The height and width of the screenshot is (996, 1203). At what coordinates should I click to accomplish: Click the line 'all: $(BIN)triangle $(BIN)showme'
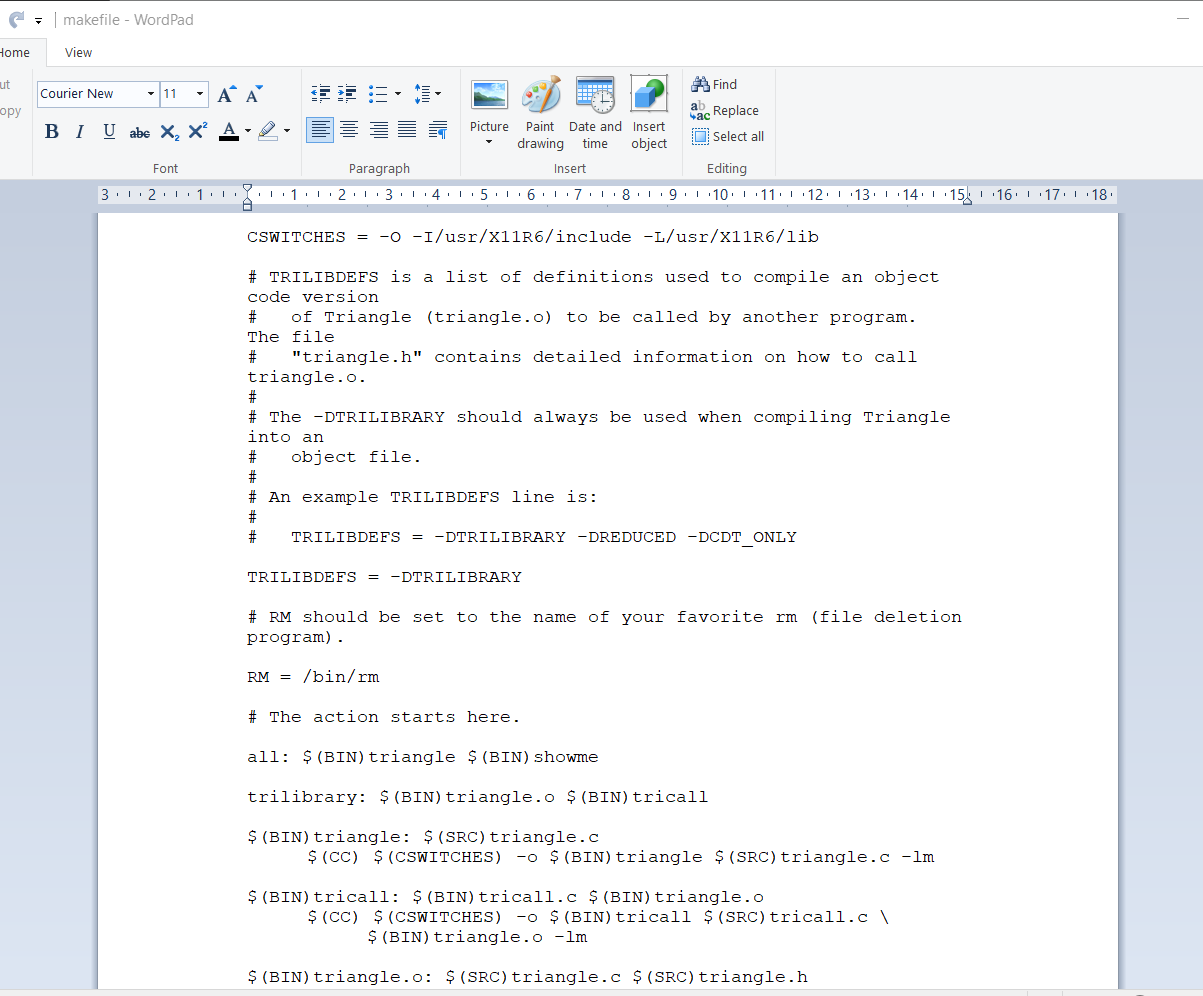pyautogui.click(x=423, y=757)
